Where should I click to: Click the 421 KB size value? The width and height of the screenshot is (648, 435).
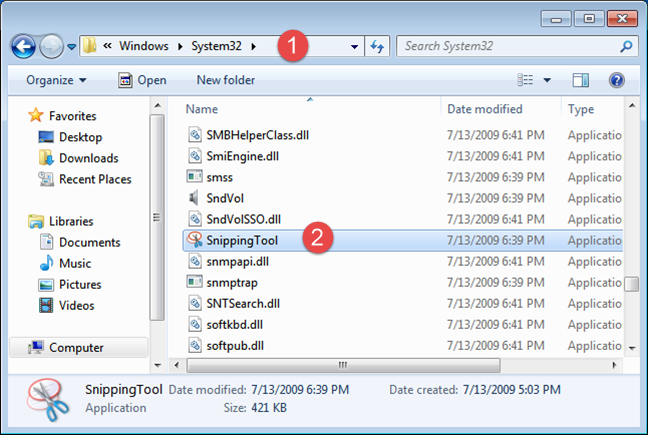coord(269,408)
